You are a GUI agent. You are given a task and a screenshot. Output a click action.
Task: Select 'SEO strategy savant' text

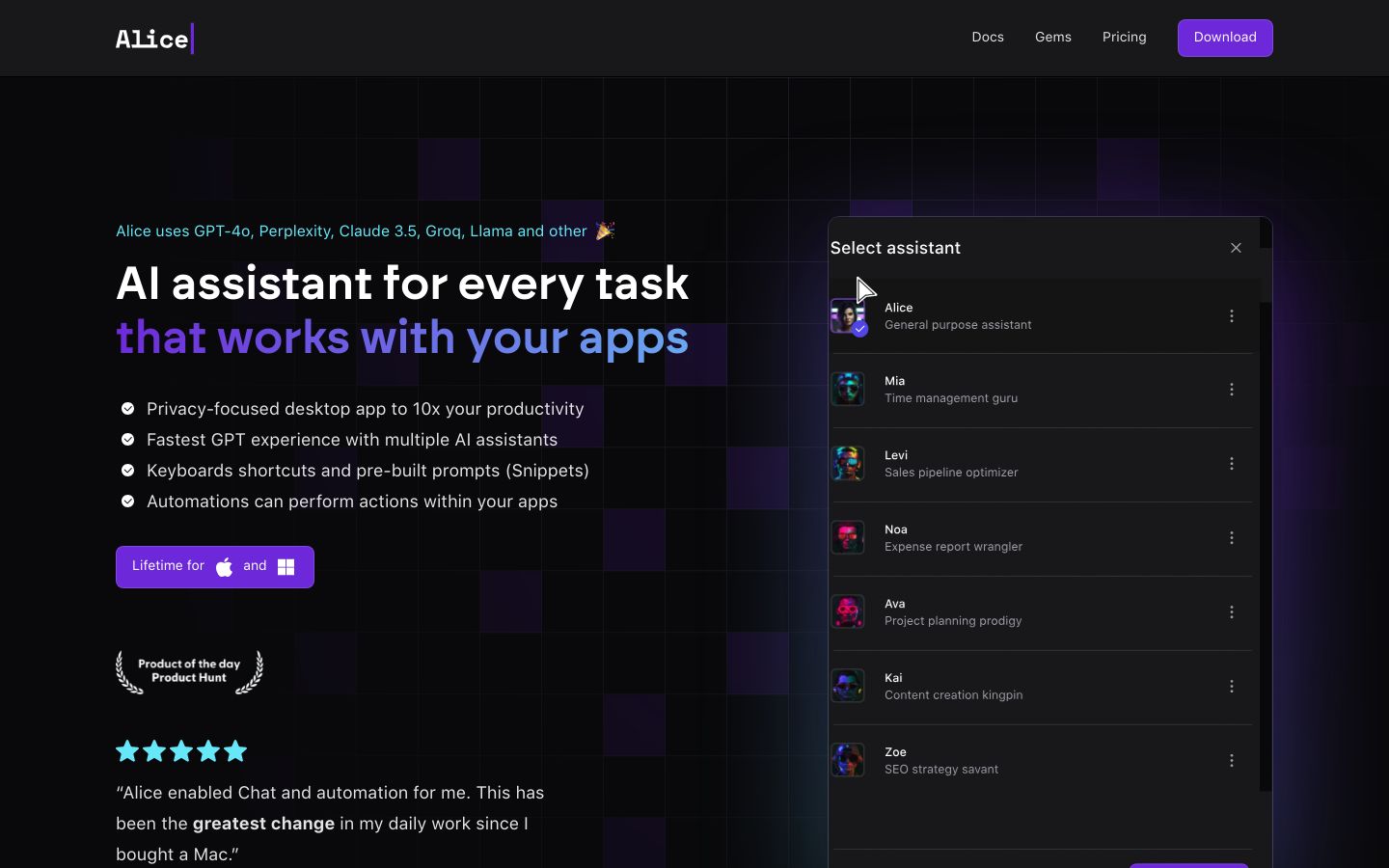tap(941, 770)
